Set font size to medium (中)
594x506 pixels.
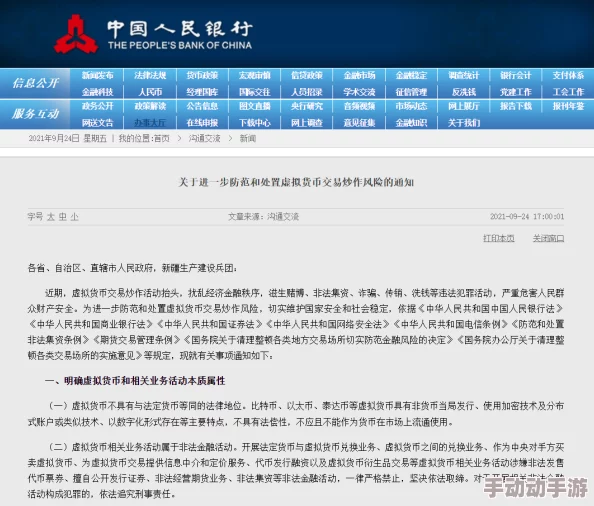[x=63, y=217]
